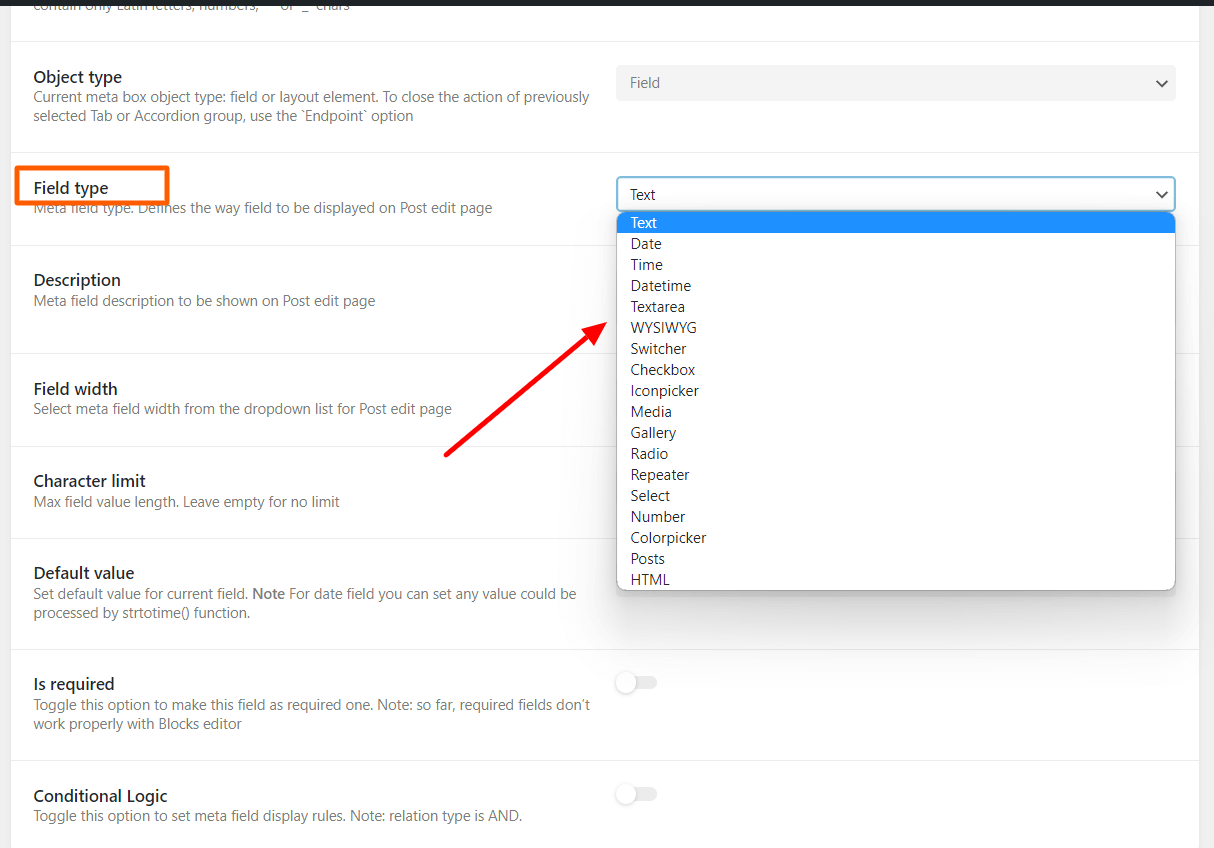This screenshot has width=1214, height=848.
Task: Choose Textarea from the field type list
Action: click(895, 307)
